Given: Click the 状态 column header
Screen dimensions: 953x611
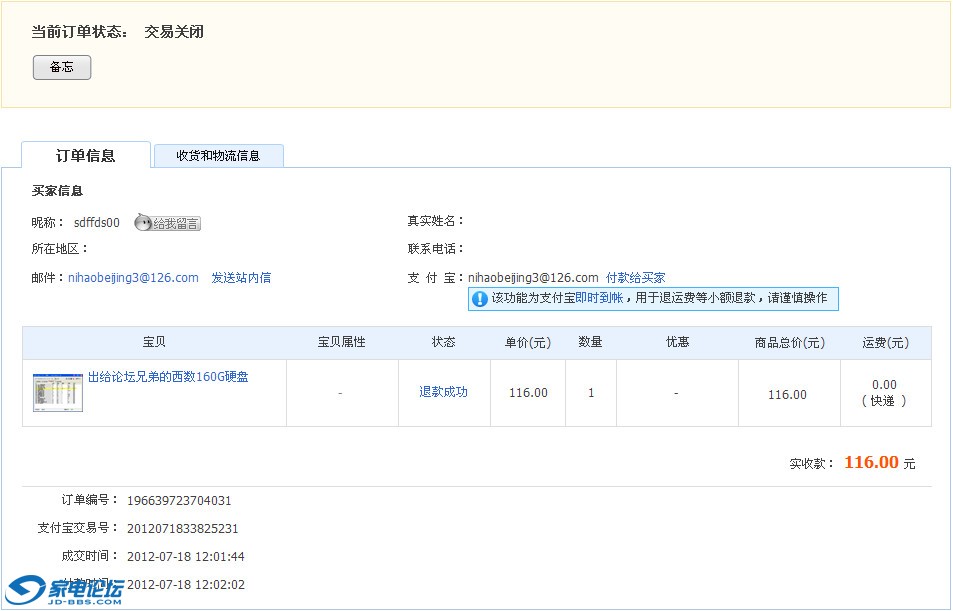Looking at the screenshot, I should point(443,342).
